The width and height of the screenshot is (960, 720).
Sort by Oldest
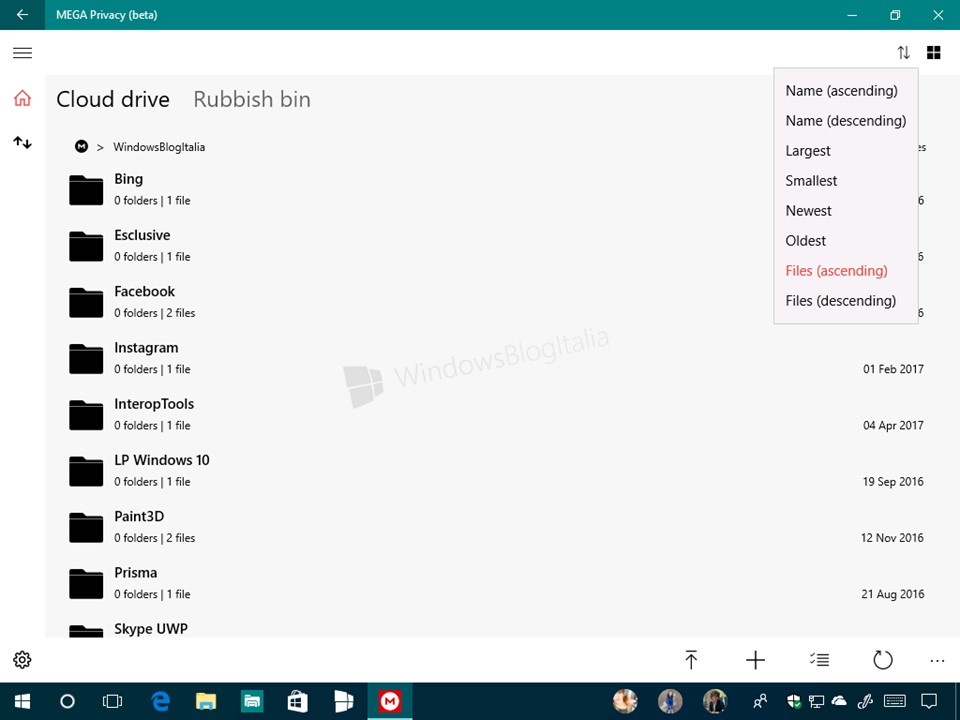[806, 241]
